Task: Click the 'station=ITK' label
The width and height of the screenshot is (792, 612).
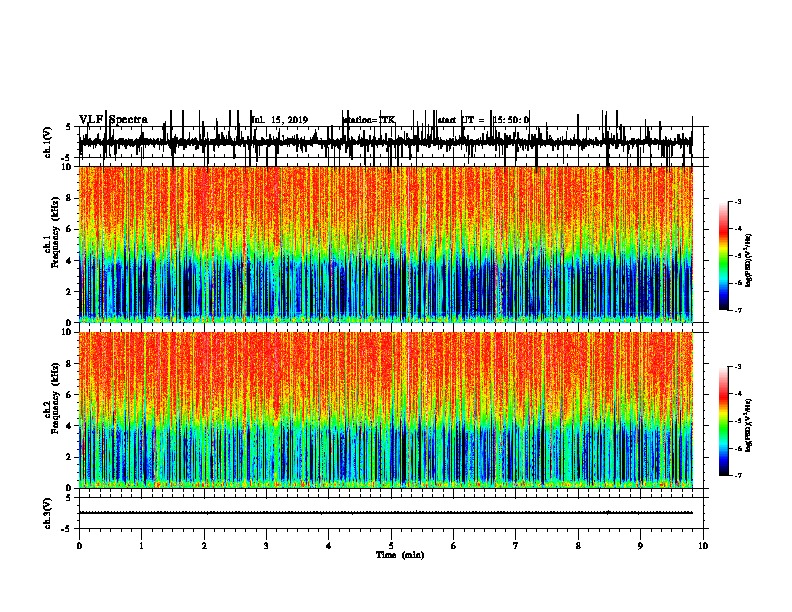Action: click(x=369, y=120)
